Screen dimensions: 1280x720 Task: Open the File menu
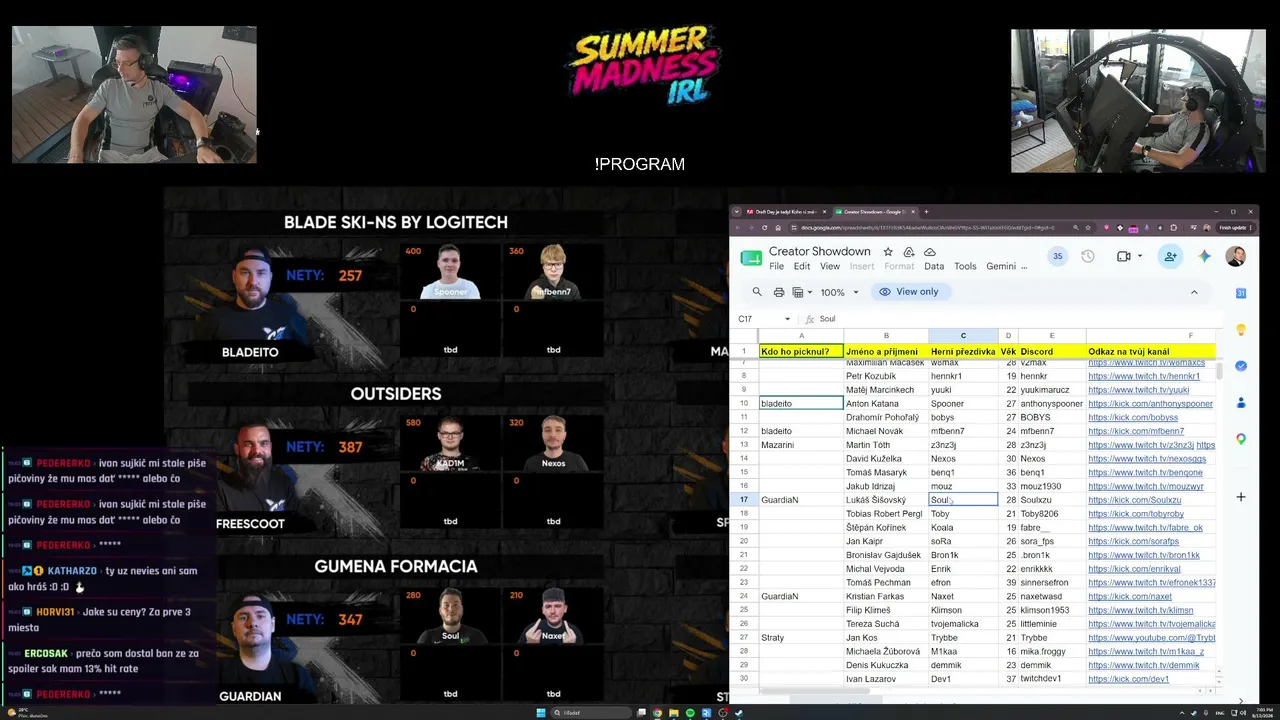[776, 267]
